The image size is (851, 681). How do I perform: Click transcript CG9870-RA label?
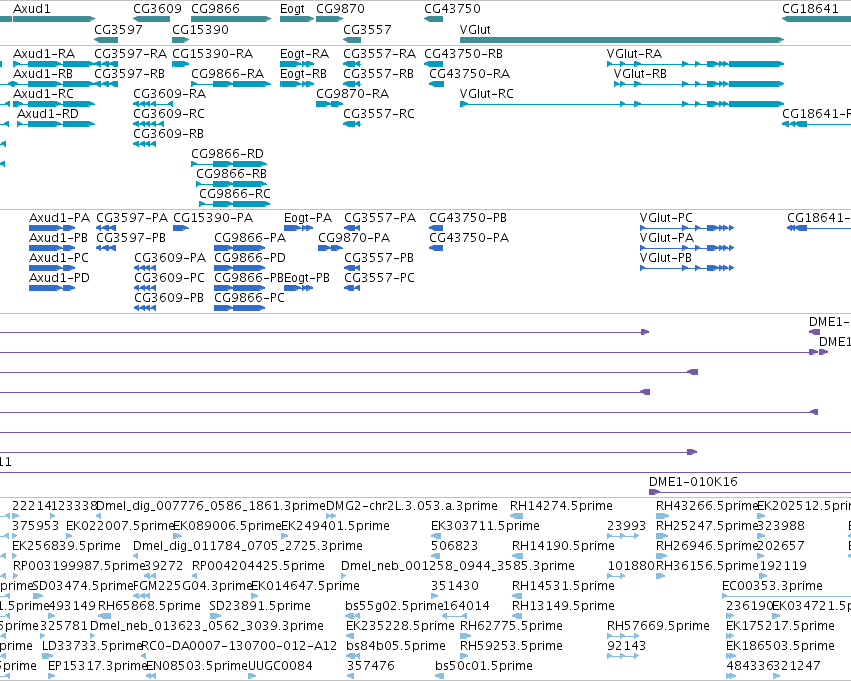click(352, 94)
